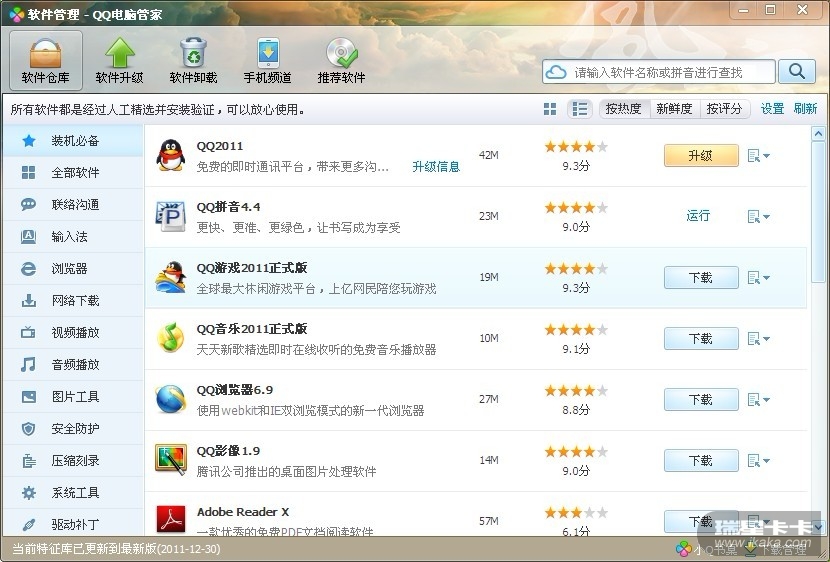Select 压缩刻录 category

(x=73, y=461)
